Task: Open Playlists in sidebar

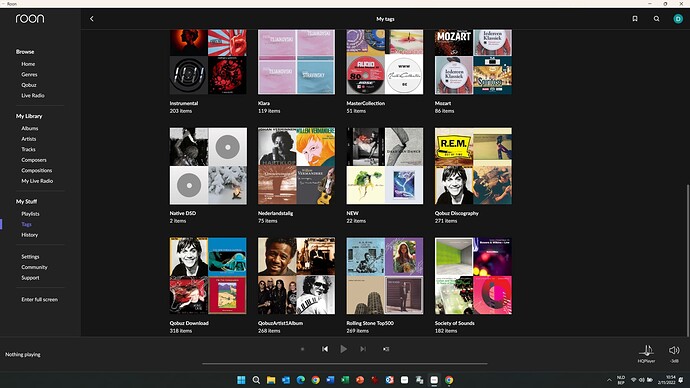Action: (x=30, y=214)
